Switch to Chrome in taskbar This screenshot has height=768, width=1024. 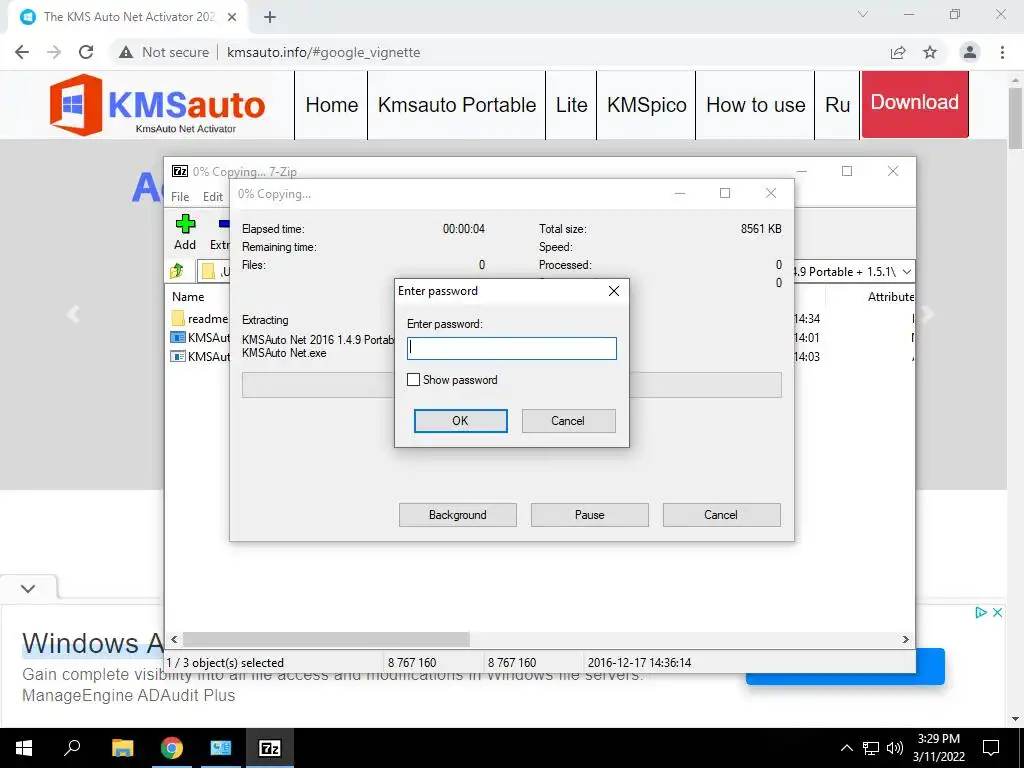point(172,748)
